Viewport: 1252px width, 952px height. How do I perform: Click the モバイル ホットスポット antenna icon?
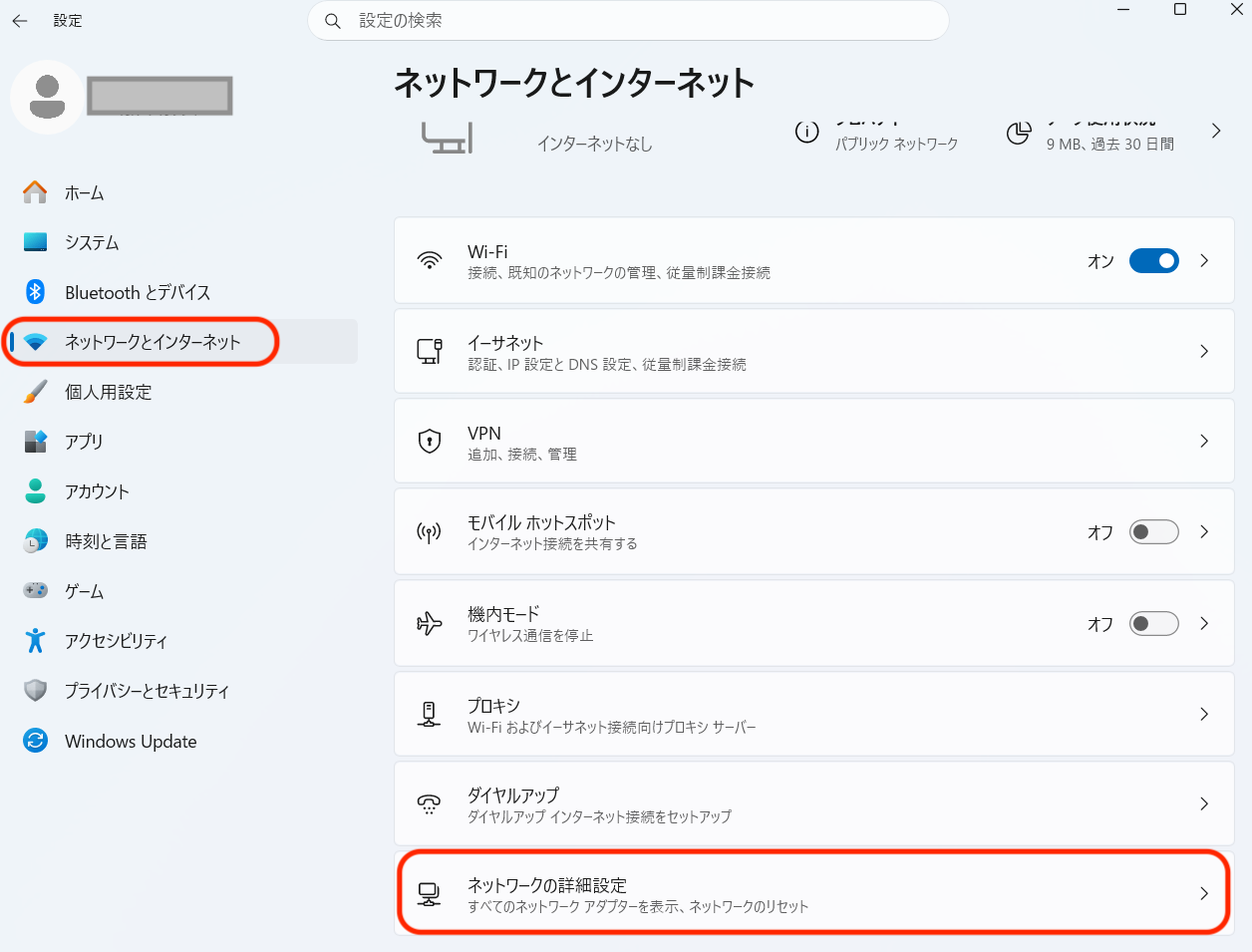(x=430, y=532)
